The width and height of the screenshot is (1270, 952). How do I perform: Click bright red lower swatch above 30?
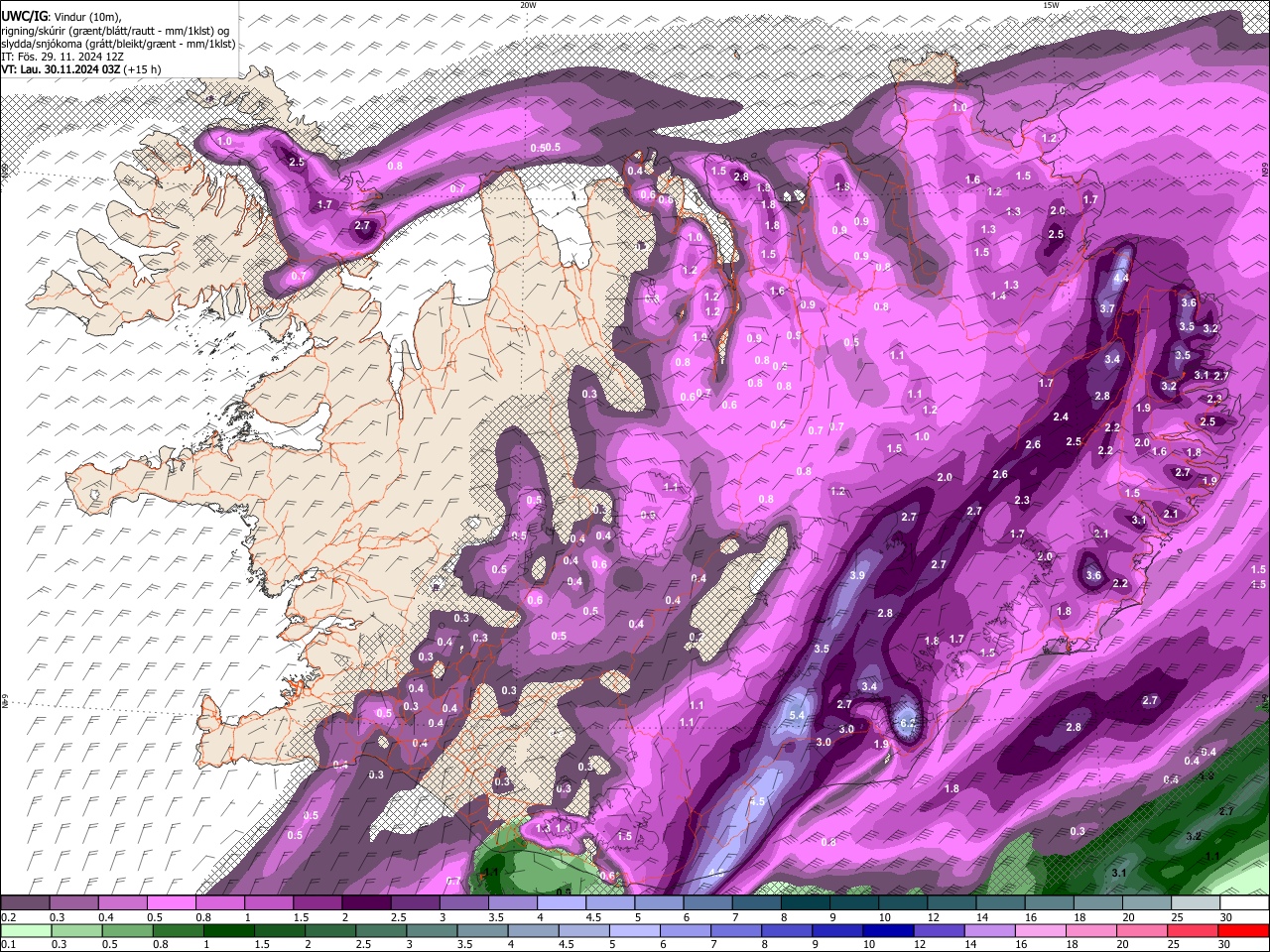pos(1244,931)
